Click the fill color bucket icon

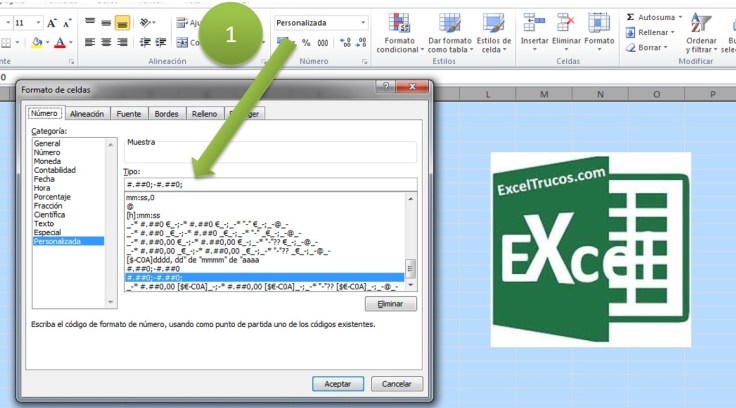pyautogui.click(x=37, y=43)
